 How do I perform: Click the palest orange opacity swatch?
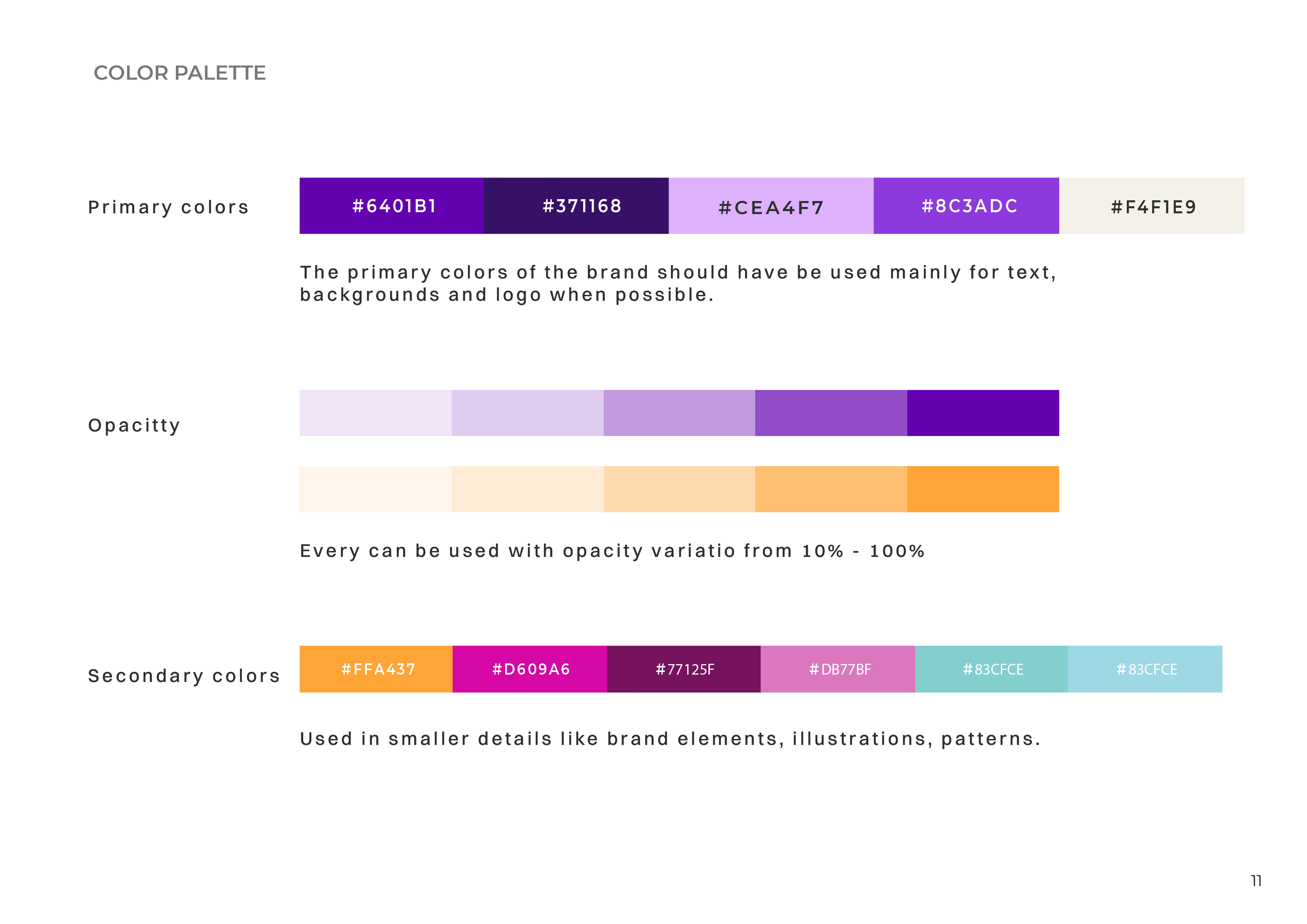tap(376, 489)
